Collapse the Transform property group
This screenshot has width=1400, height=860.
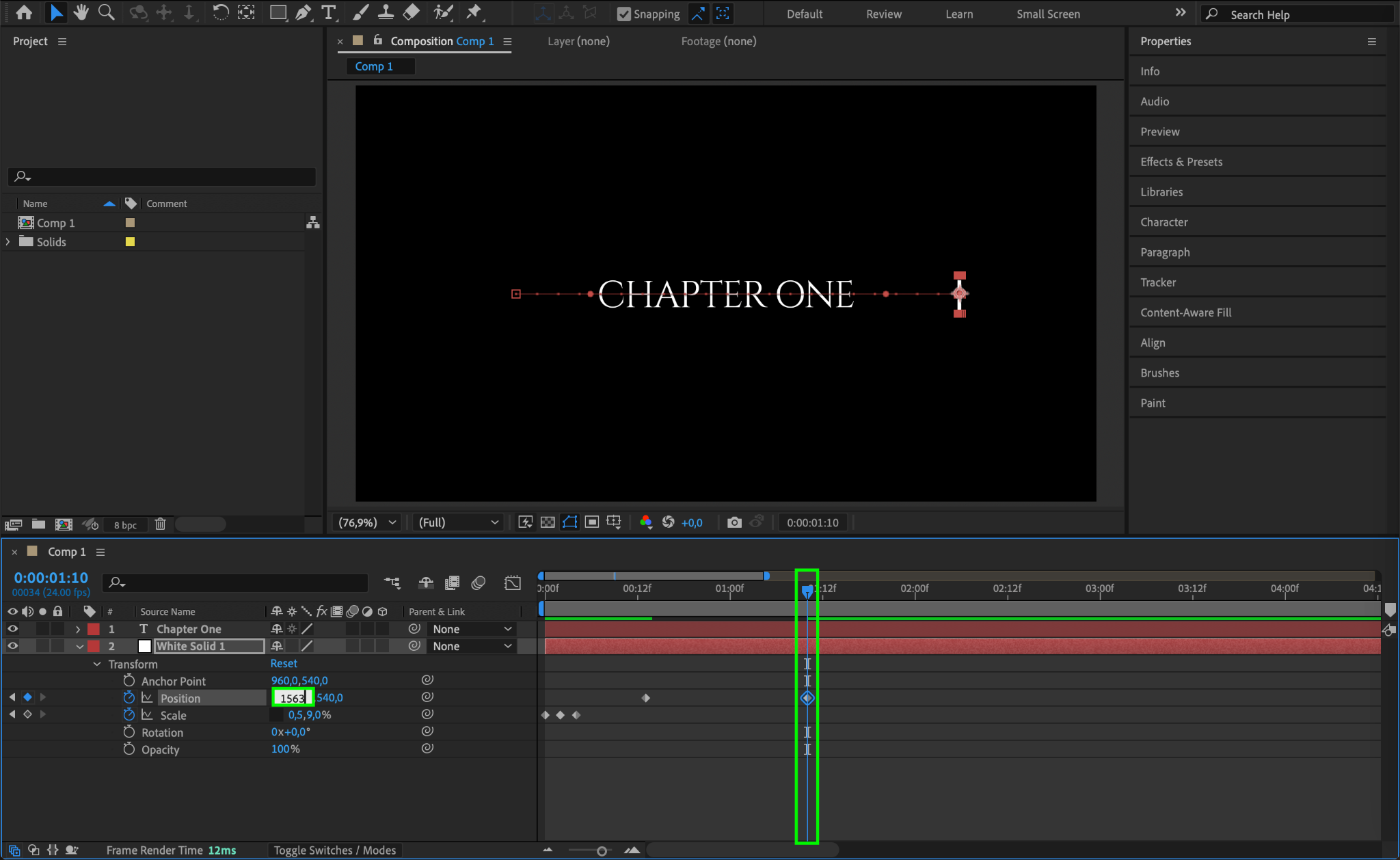tap(97, 664)
